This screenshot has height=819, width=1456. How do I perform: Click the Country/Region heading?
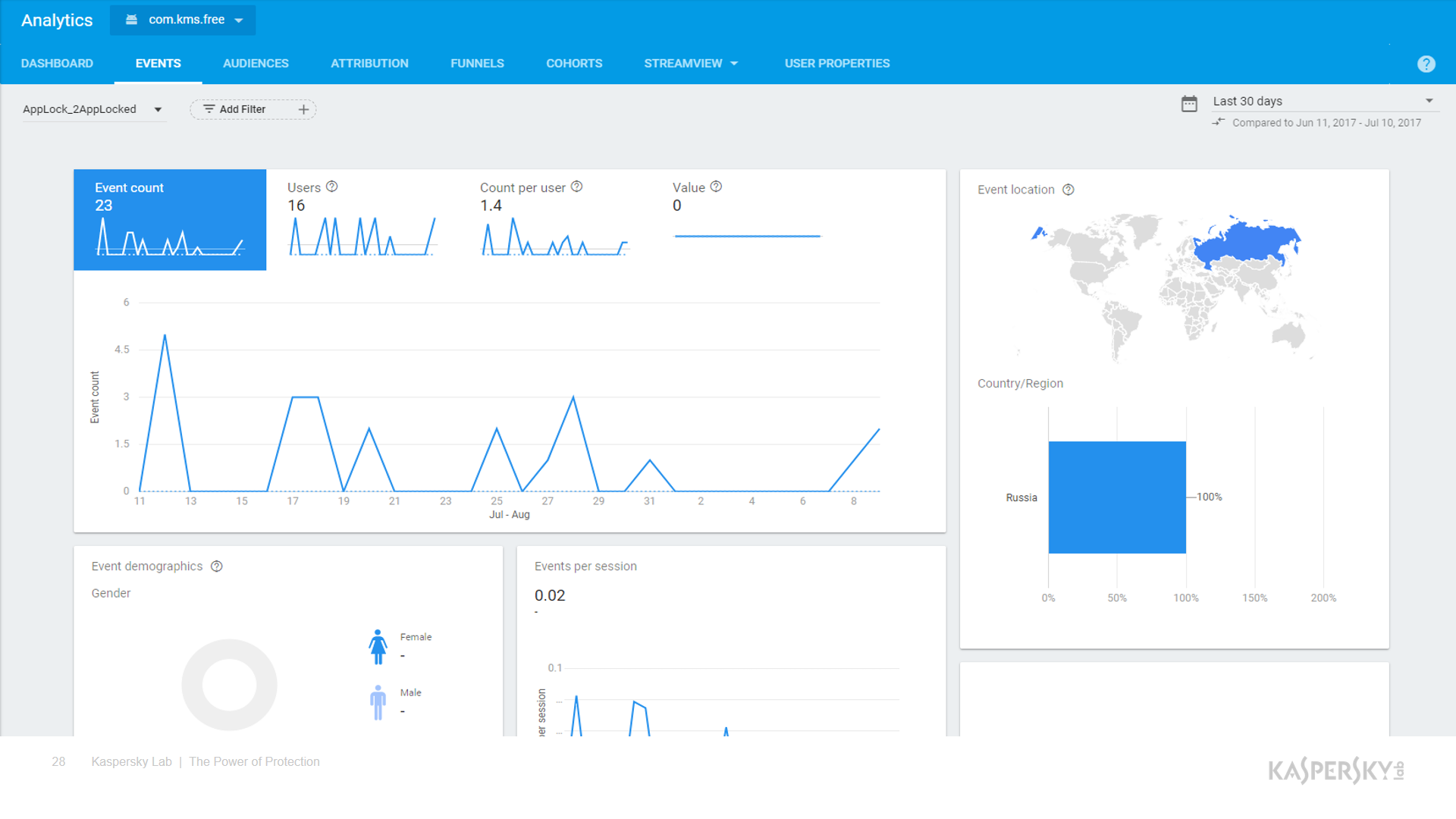[x=1020, y=384]
